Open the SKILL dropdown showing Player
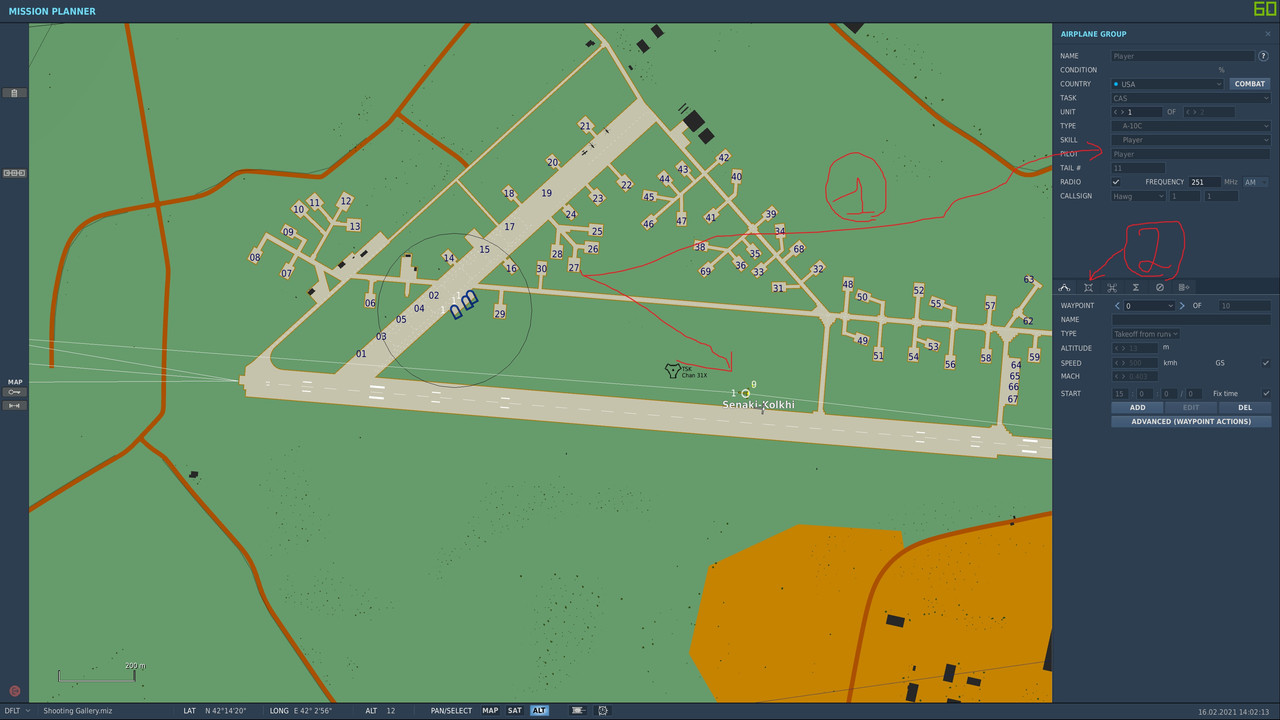This screenshot has width=1280, height=720. [1191, 140]
